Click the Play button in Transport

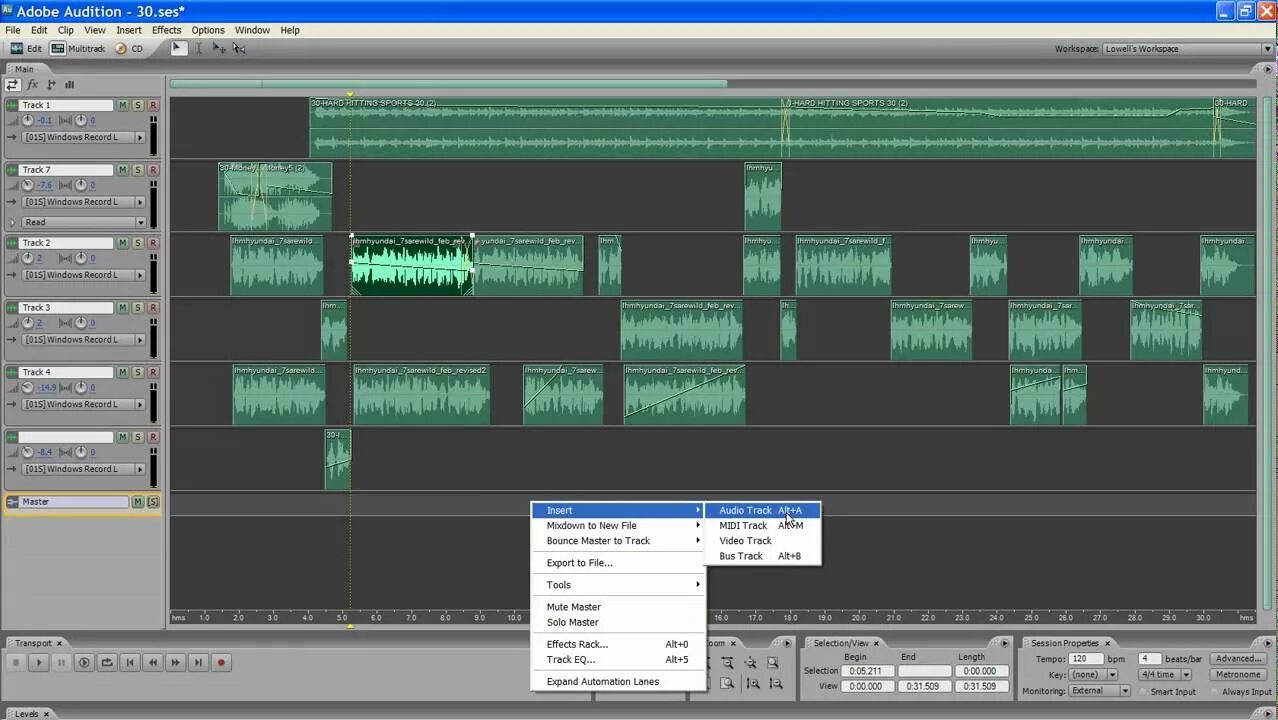point(39,662)
